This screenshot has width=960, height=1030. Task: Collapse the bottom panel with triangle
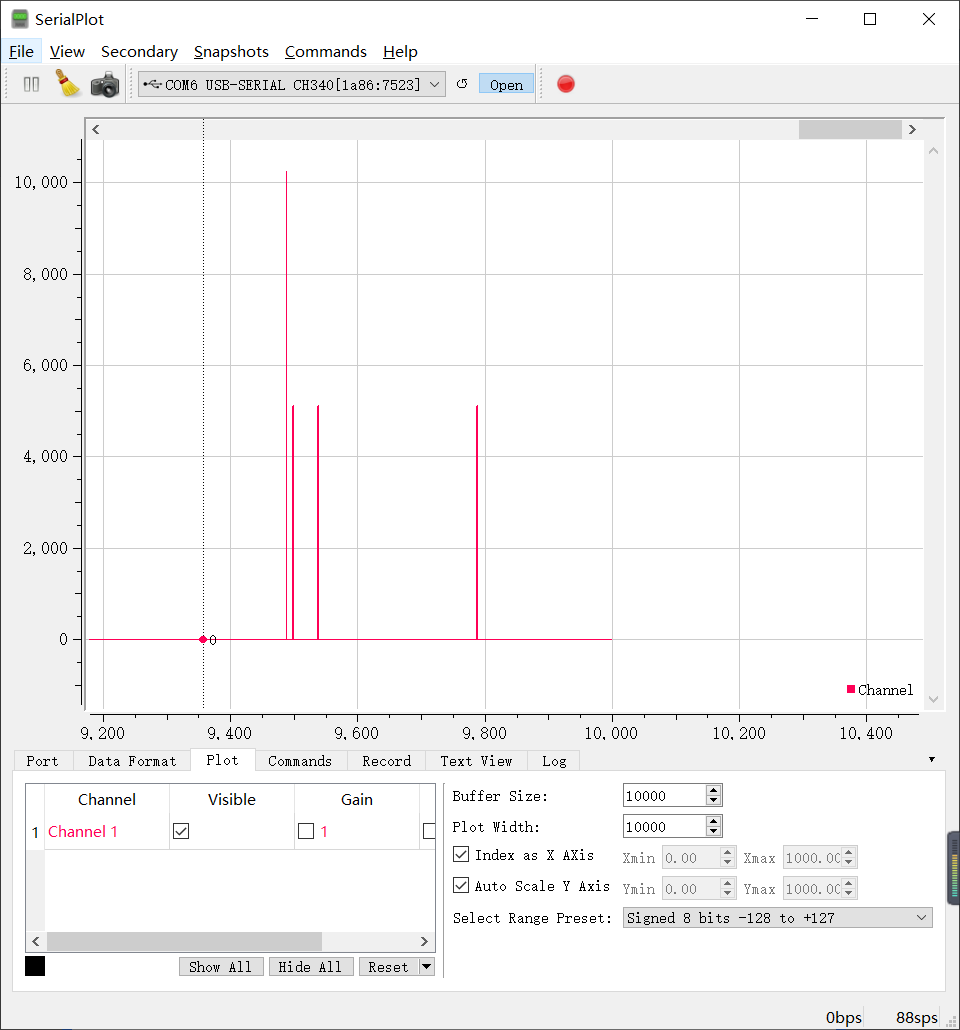tap(932, 759)
